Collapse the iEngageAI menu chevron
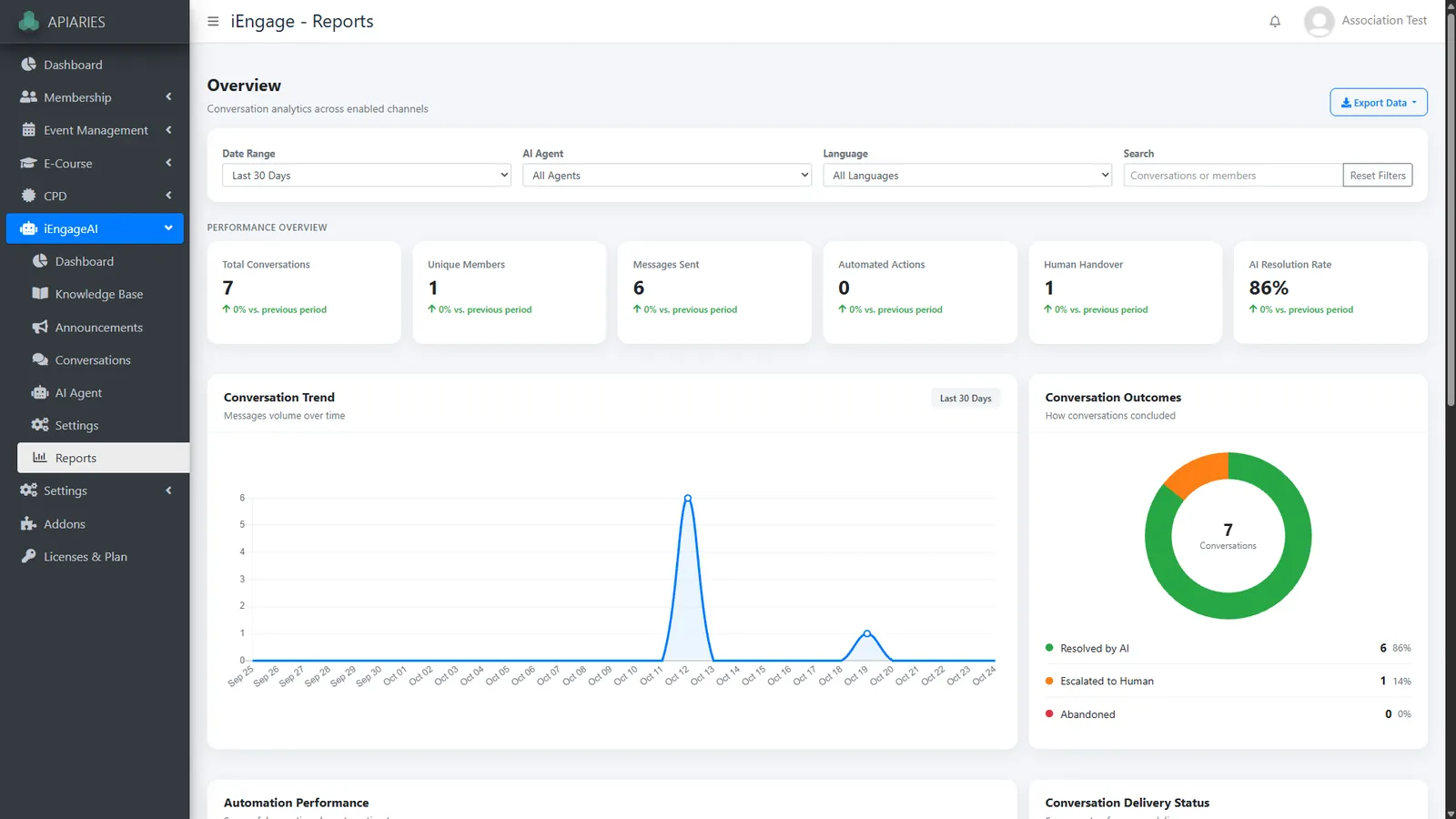The width and height of the screenshot is (1456, 819). coord(168,227)
